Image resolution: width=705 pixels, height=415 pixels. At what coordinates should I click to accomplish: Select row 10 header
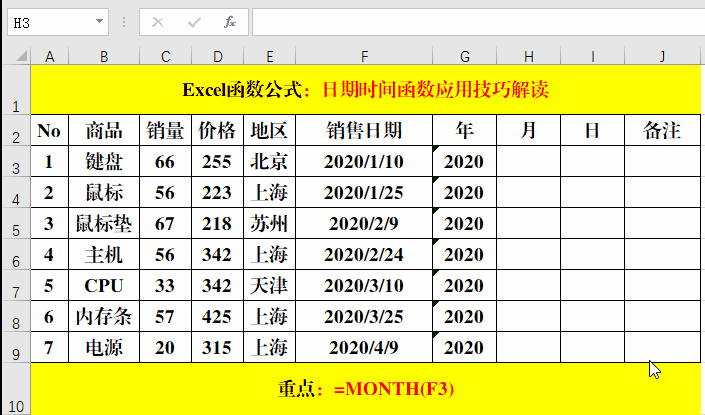(x=16, y=389)
